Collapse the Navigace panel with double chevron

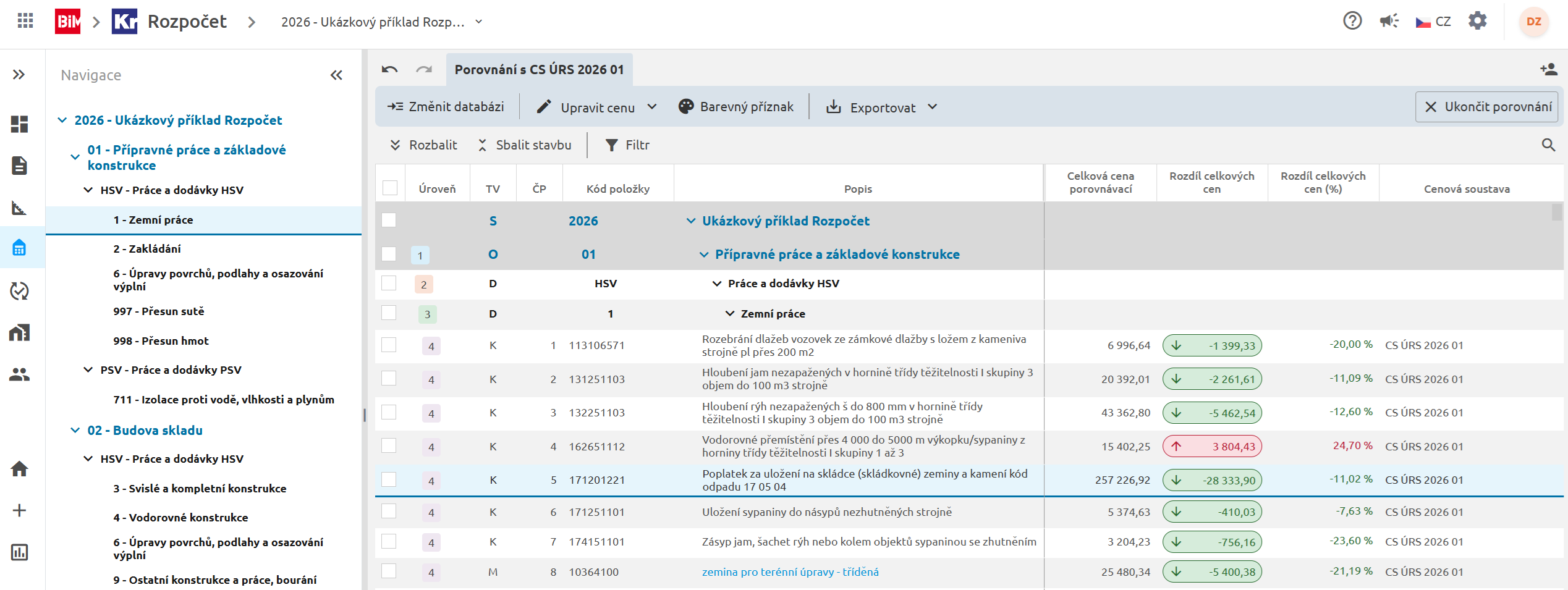click(x=336, y=75)
